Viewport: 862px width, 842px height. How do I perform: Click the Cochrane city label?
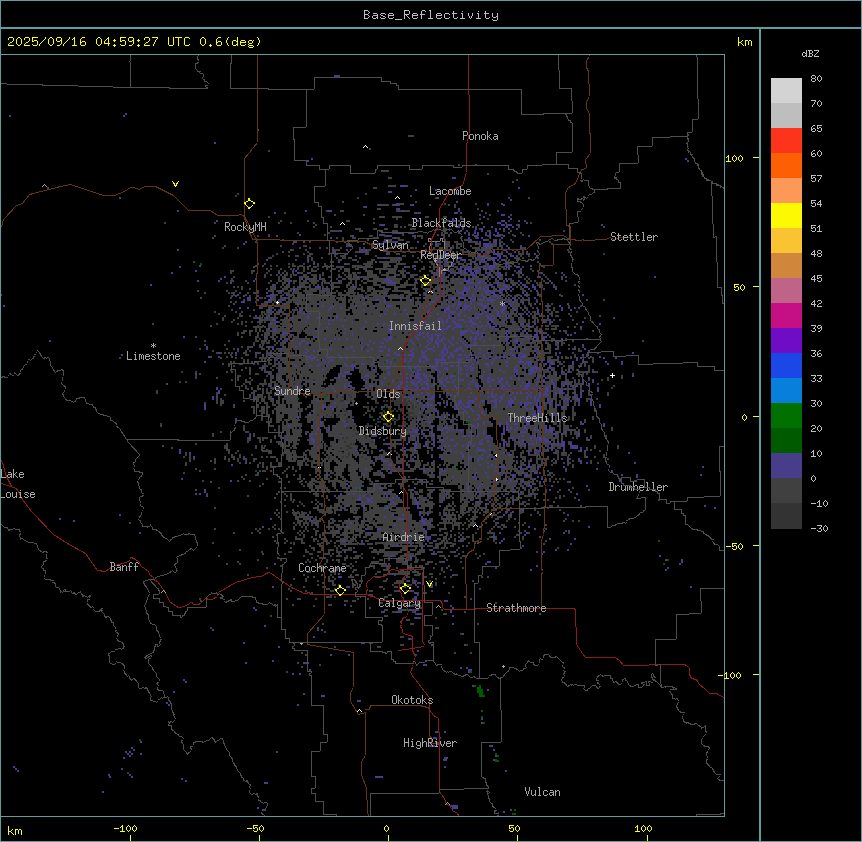(322, 568)
